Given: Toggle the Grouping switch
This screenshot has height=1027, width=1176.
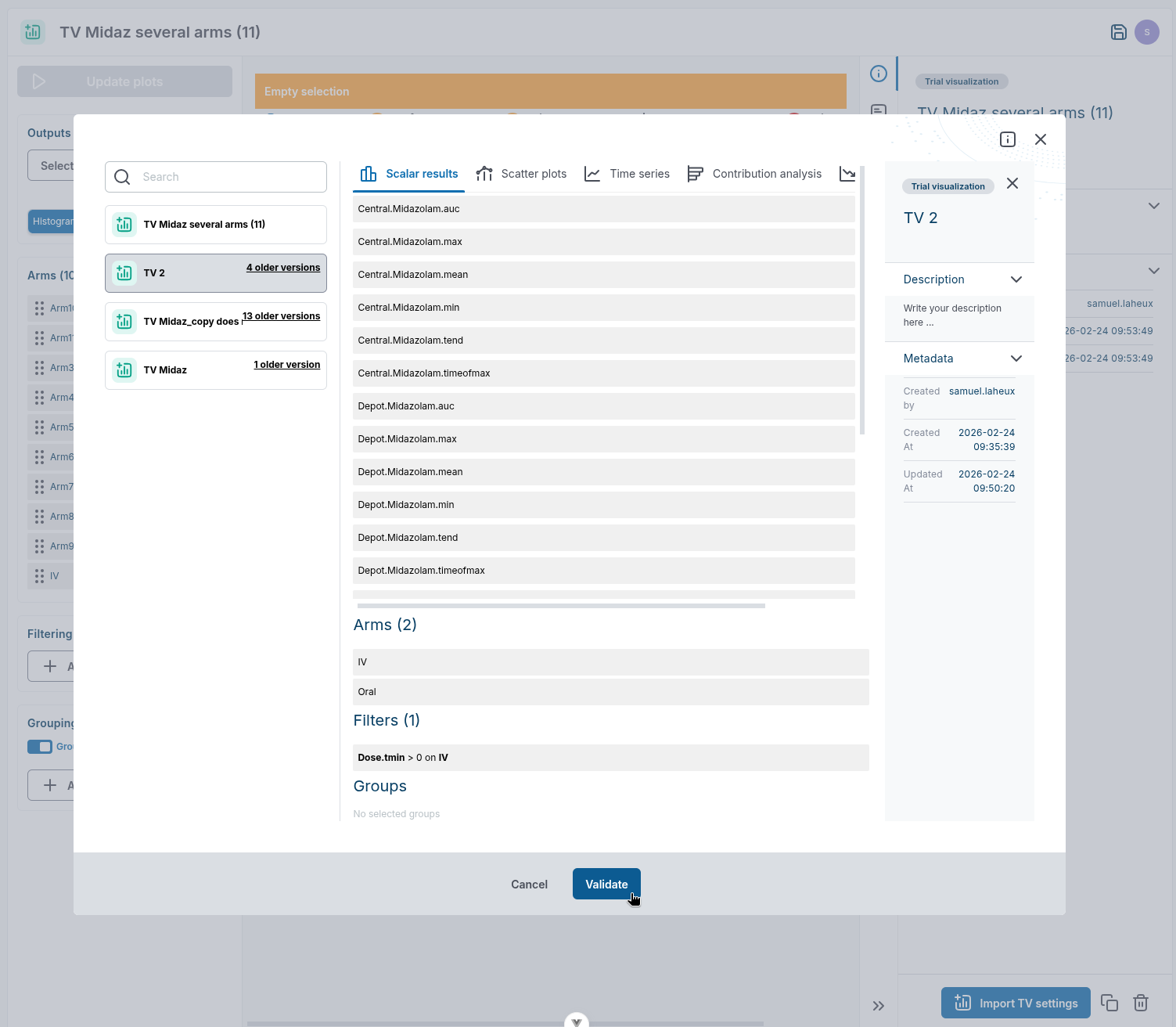Looking at the screenshot, I should (x=40, y=747).
